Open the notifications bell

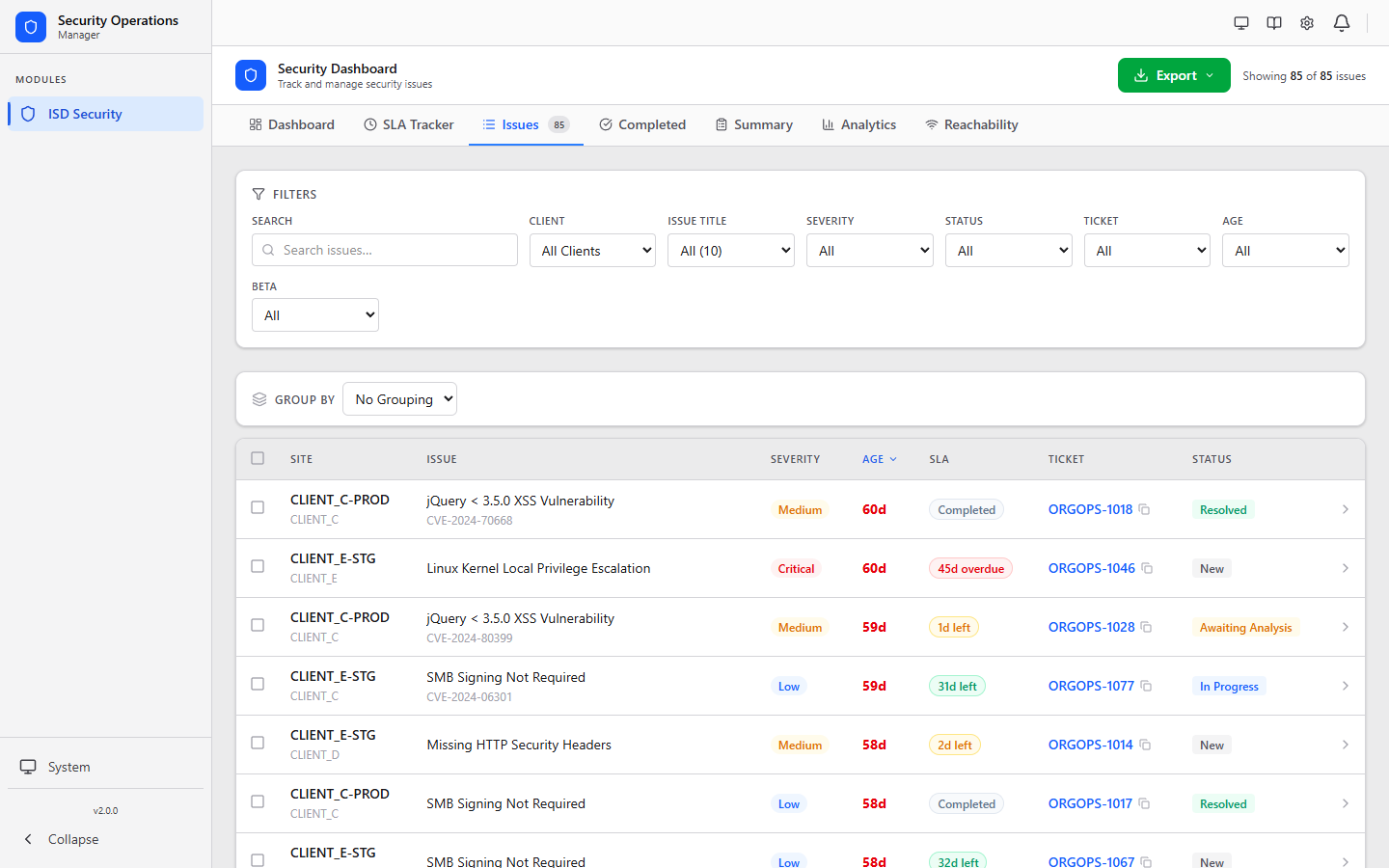tap(1342, 23)
